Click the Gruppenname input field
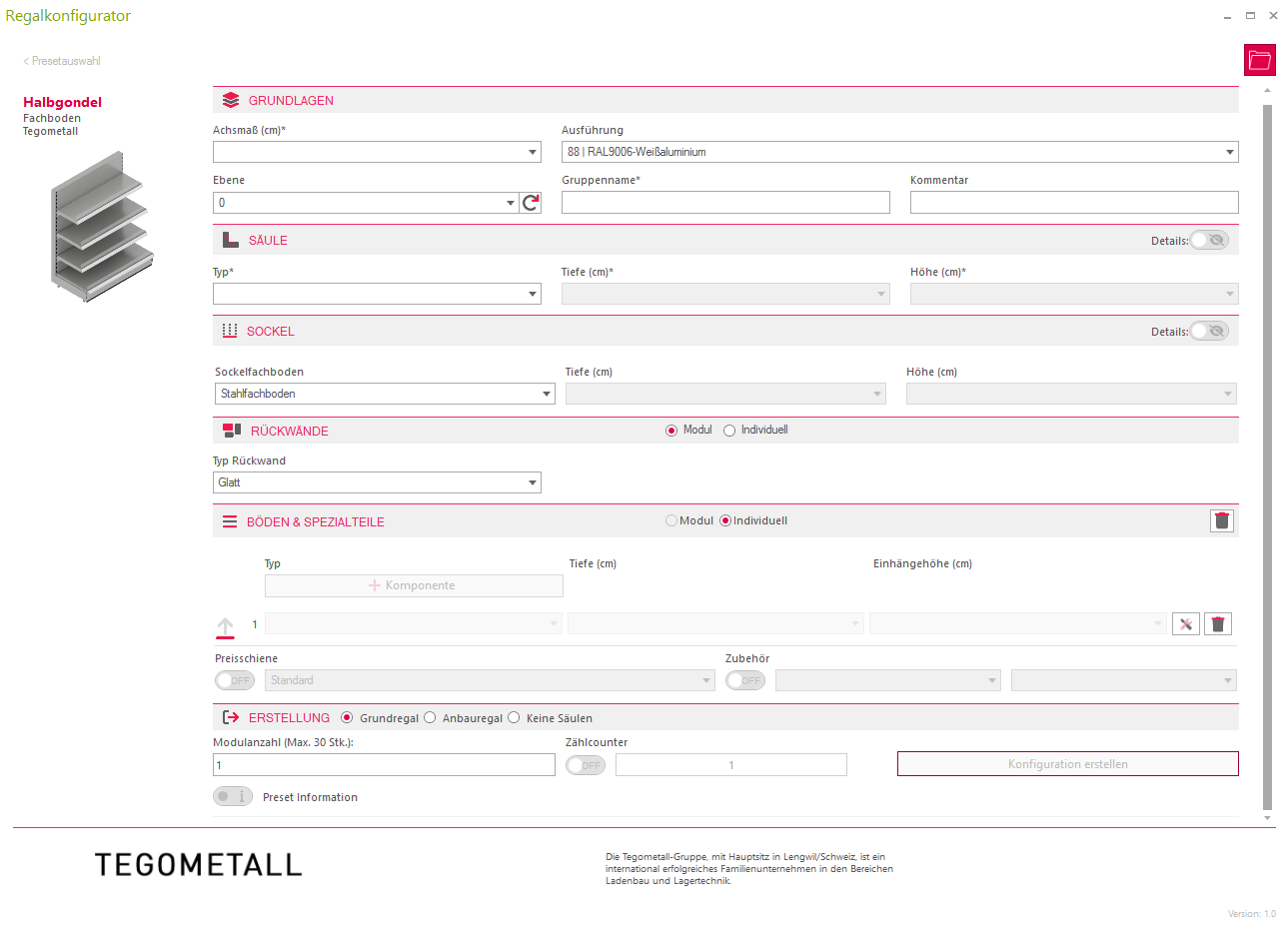This screenshot has height=930, width=1288. [x=725, y=203]
